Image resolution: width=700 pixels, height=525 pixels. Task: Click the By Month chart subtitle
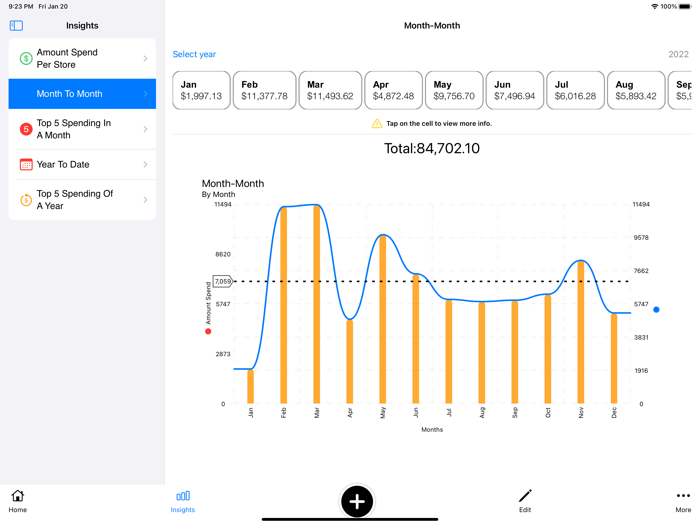[218, 195]
